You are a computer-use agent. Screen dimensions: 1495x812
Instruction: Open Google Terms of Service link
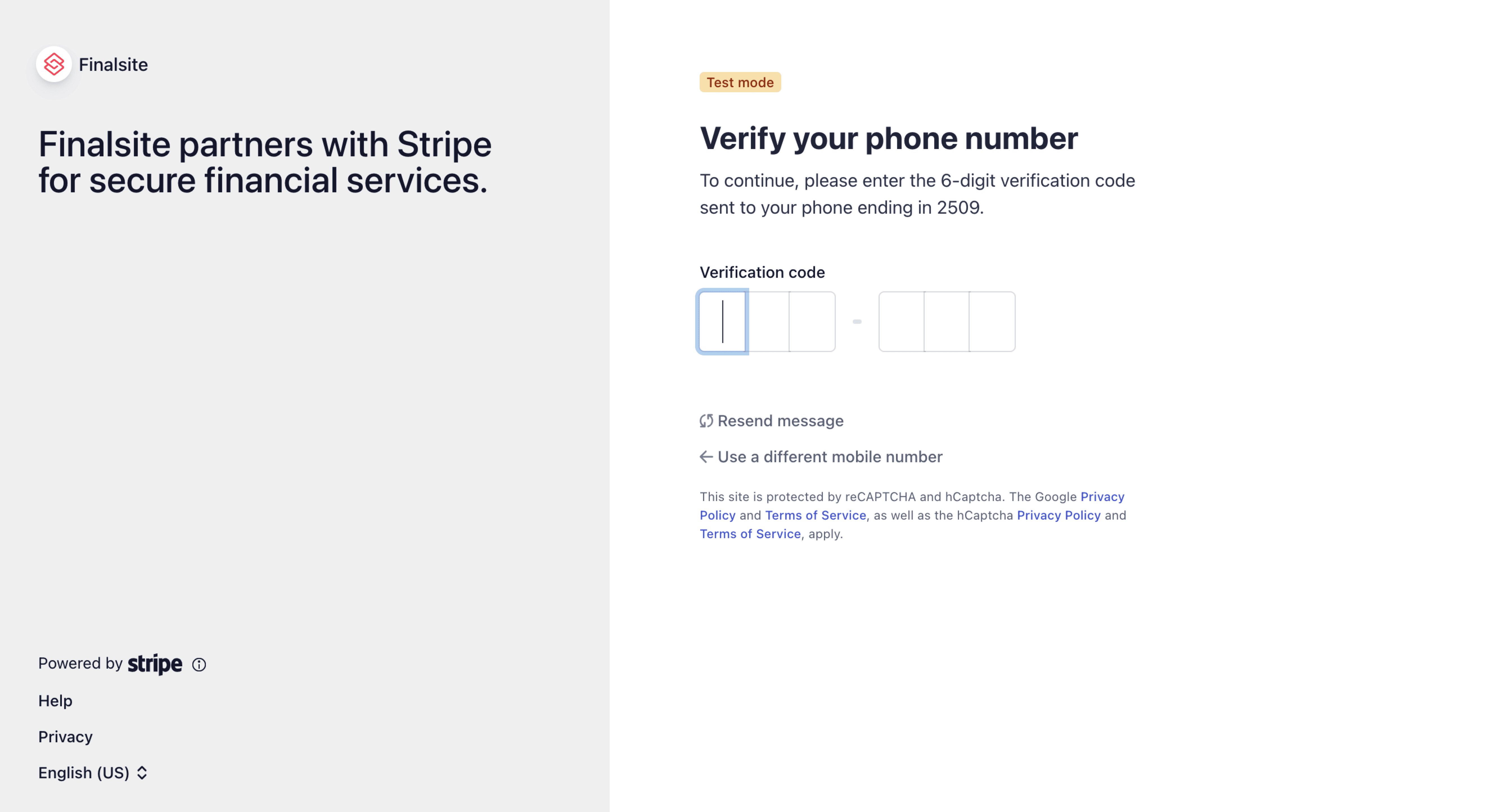coord(815,515)
